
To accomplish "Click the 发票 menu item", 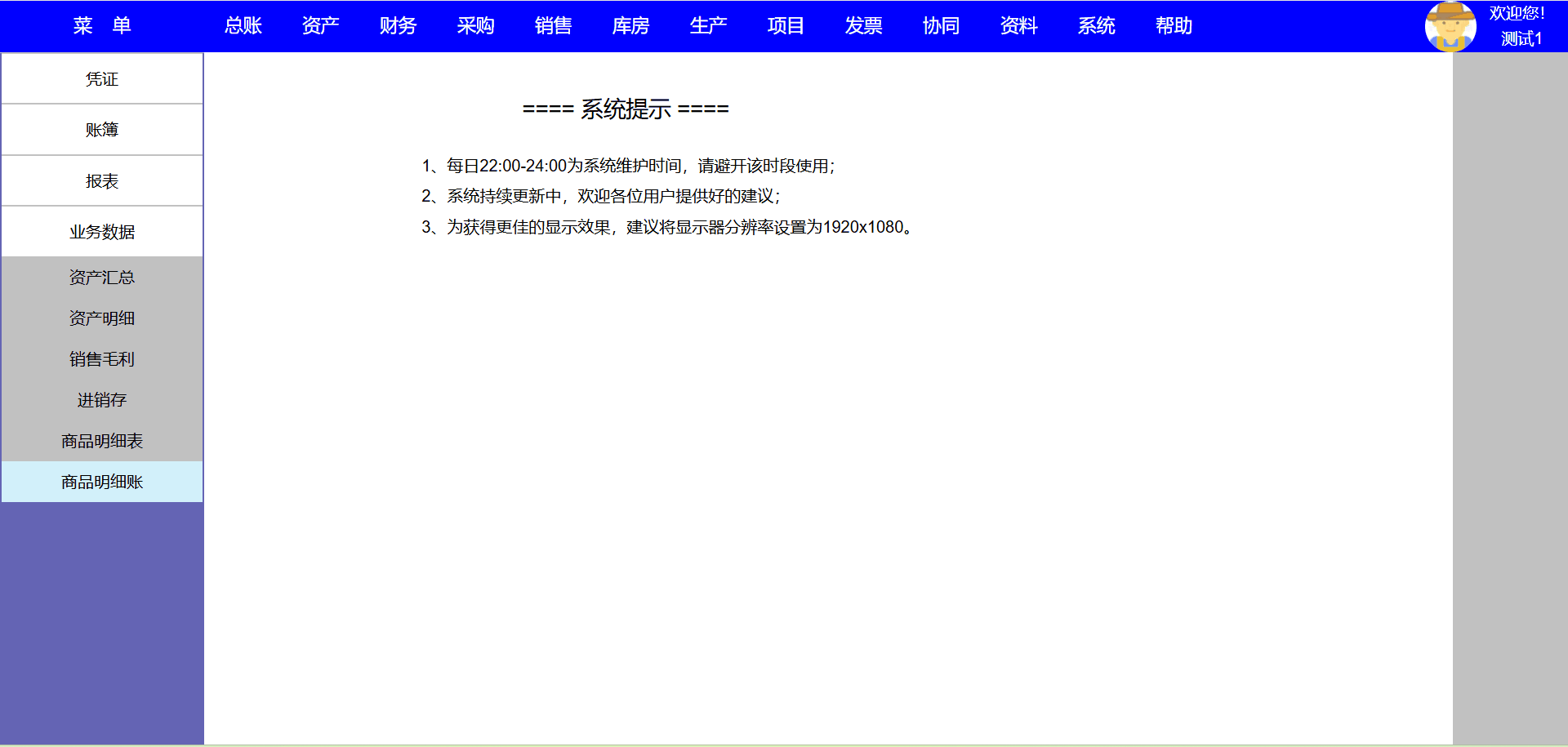I will [863, 26].
